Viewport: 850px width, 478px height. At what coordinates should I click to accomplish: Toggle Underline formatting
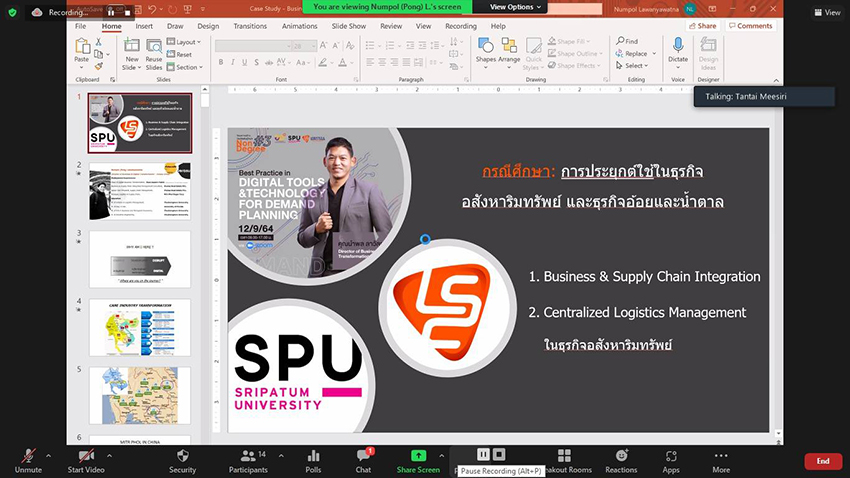point(244,63)
